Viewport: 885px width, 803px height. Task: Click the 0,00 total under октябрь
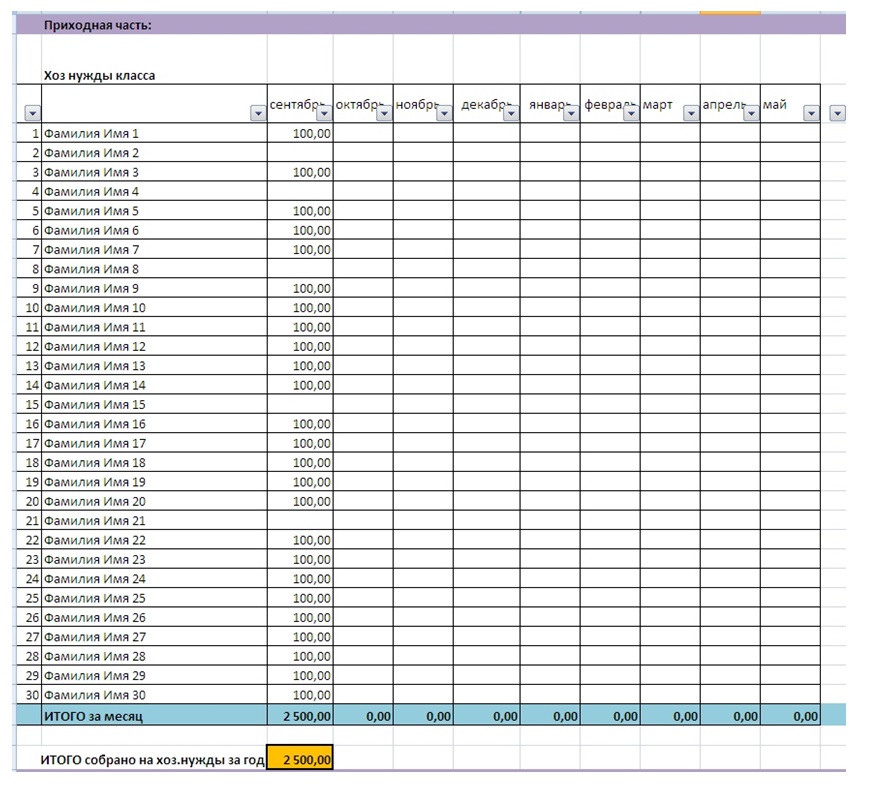(363, 716)
